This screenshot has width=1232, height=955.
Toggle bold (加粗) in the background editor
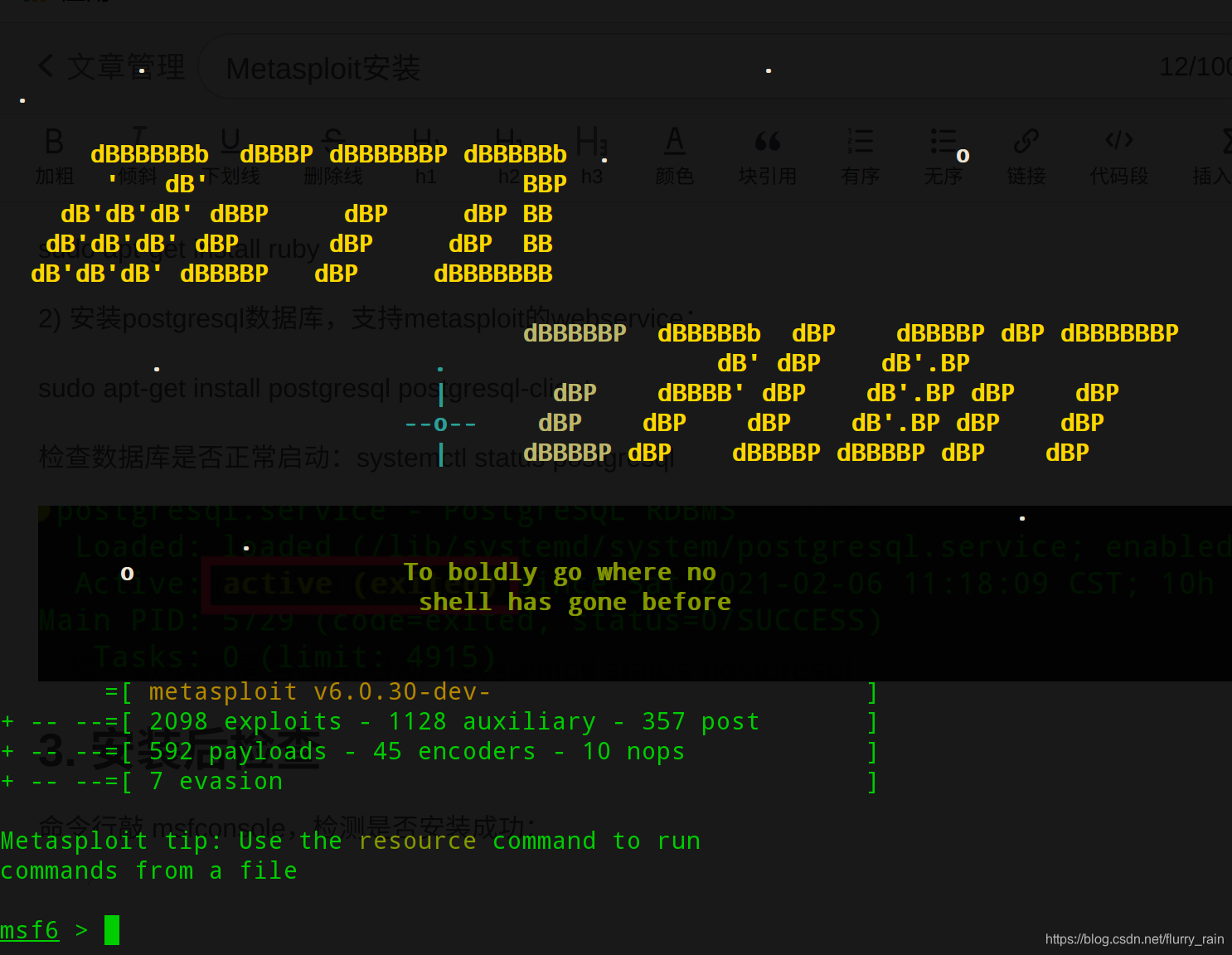[x=54, y=155]
